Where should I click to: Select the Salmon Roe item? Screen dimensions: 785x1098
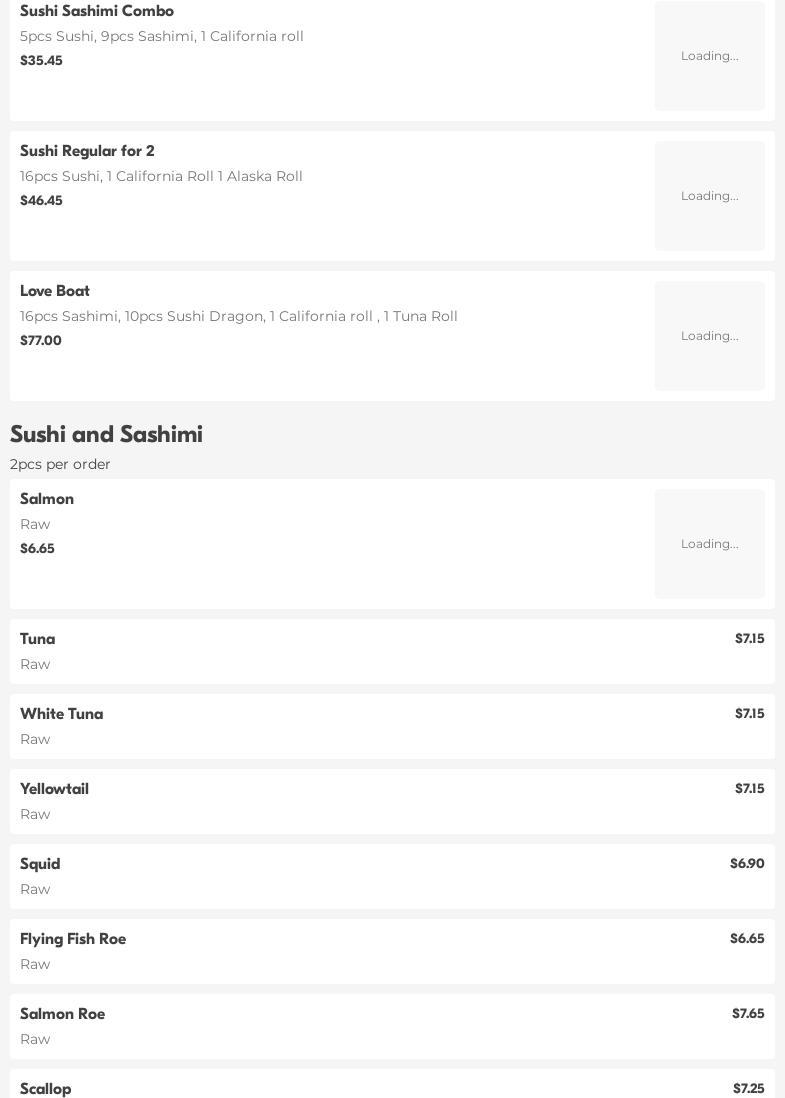coord(63,1014)
